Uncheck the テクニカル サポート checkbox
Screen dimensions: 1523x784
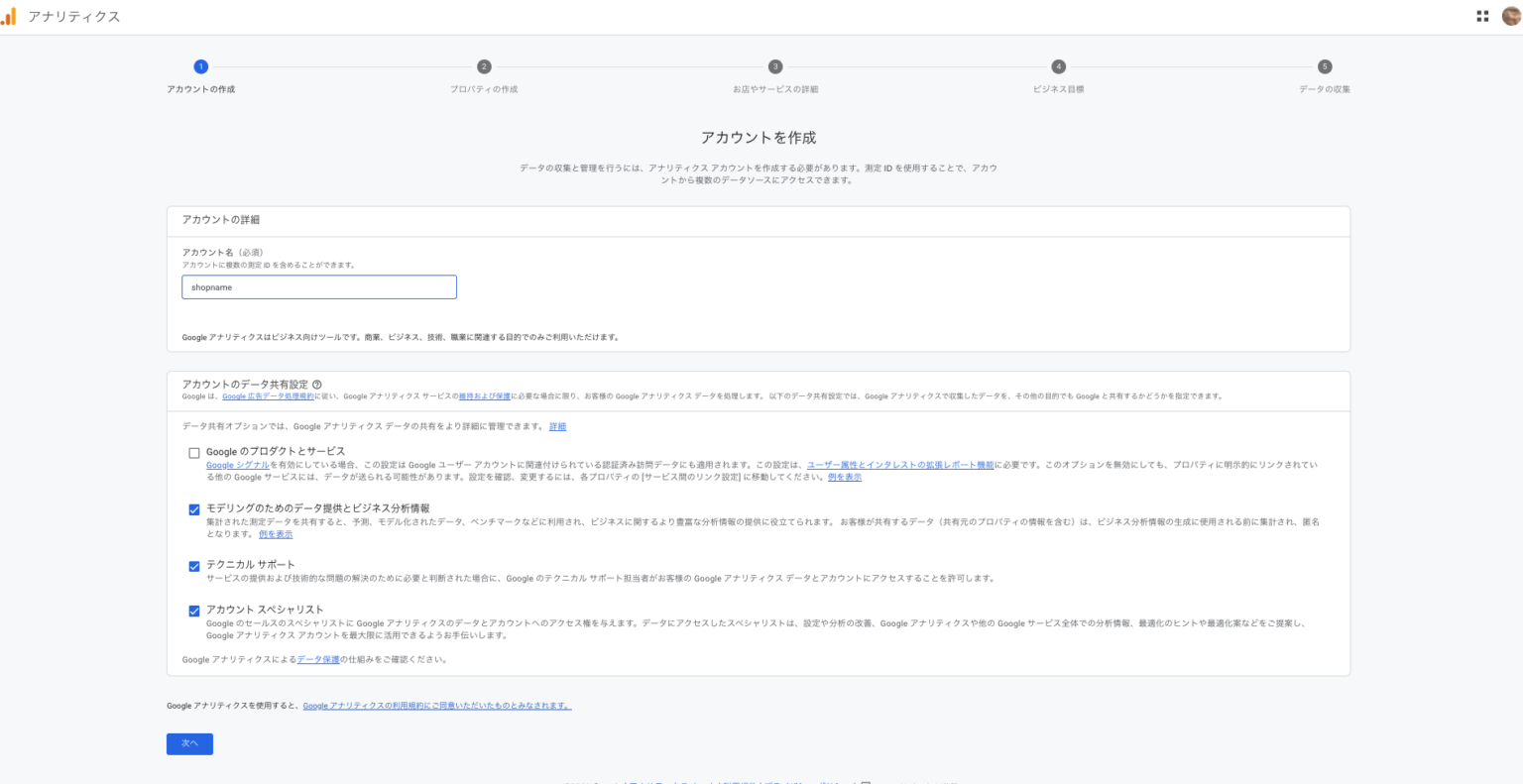pos(194,566)
